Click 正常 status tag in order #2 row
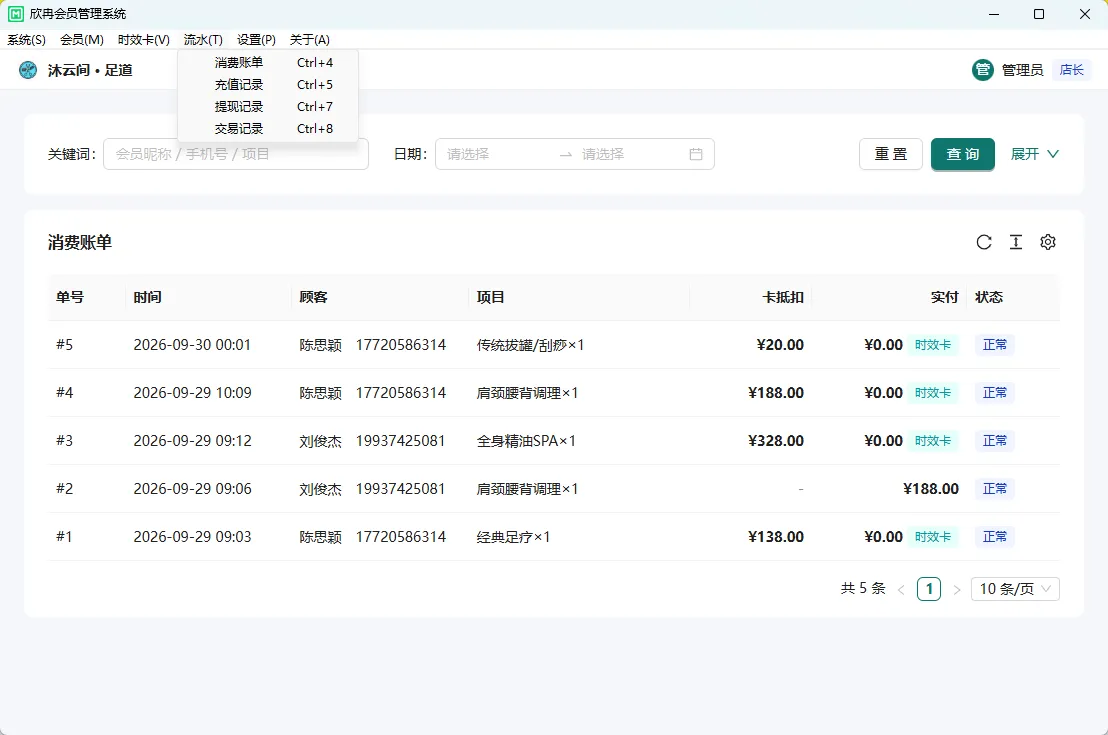 pyautogui.click(x=995, y=489)
